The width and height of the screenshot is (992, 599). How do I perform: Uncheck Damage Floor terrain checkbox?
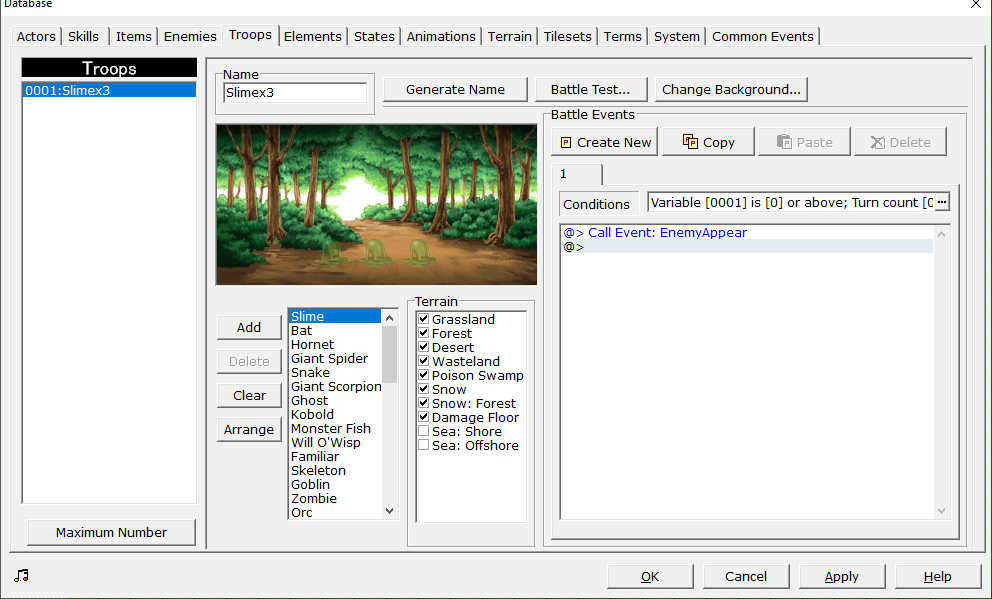(x=424, y=417)
